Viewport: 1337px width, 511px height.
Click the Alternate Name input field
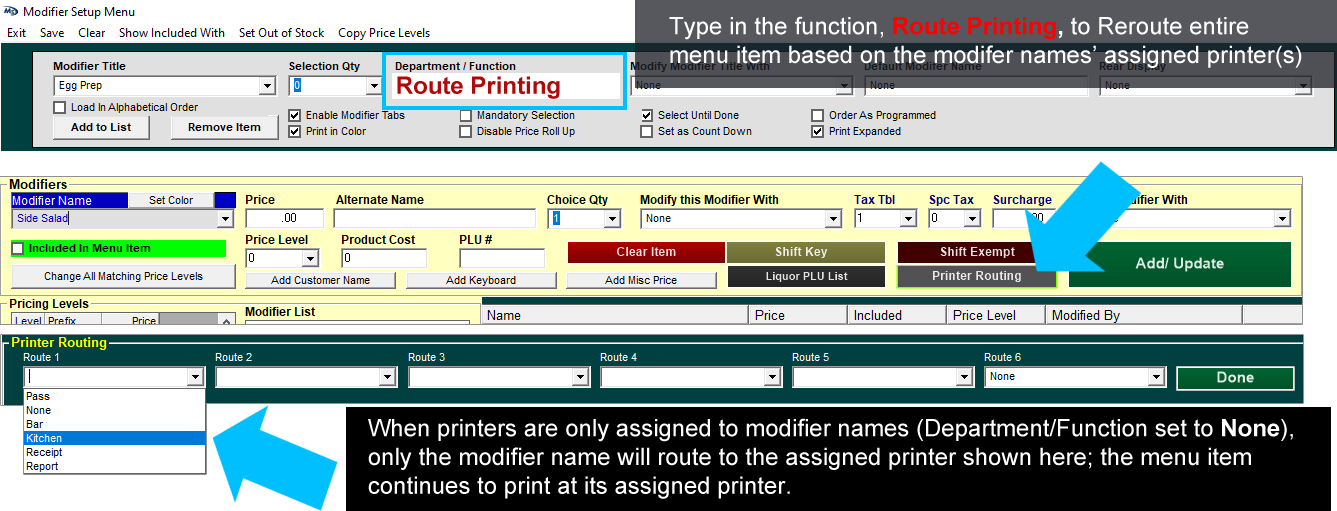click(434, 218)
